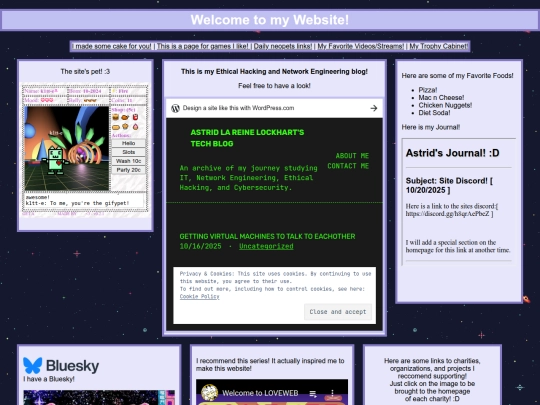540x405 pixels.
Task: Buy the pink cupcake icon in pet shop
Action: pyautogui.click(x=135, y=127)
